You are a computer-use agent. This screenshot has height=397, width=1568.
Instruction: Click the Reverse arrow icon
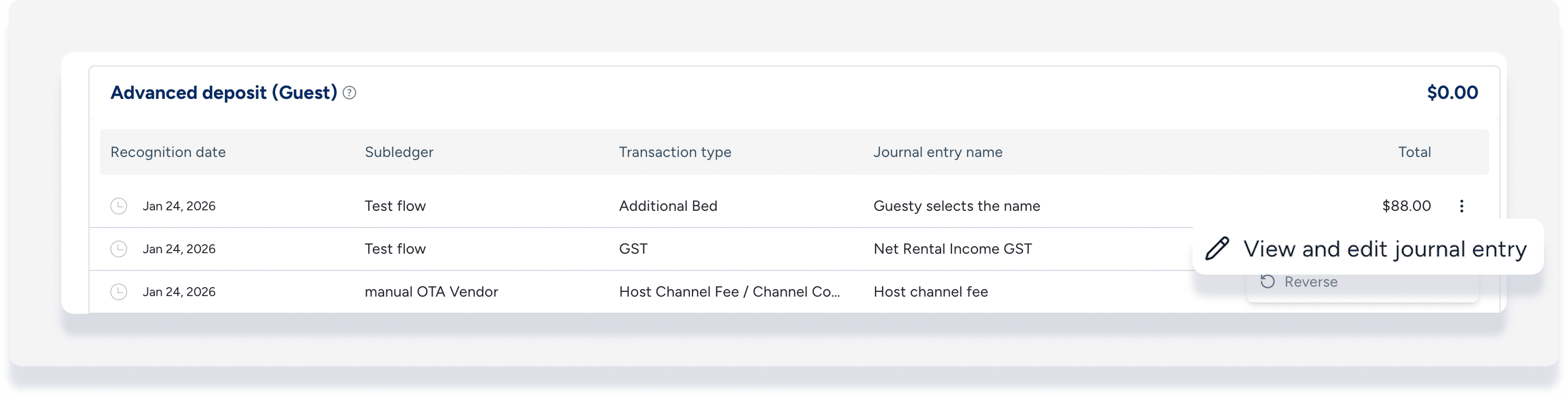click(x=1268, y=282)
